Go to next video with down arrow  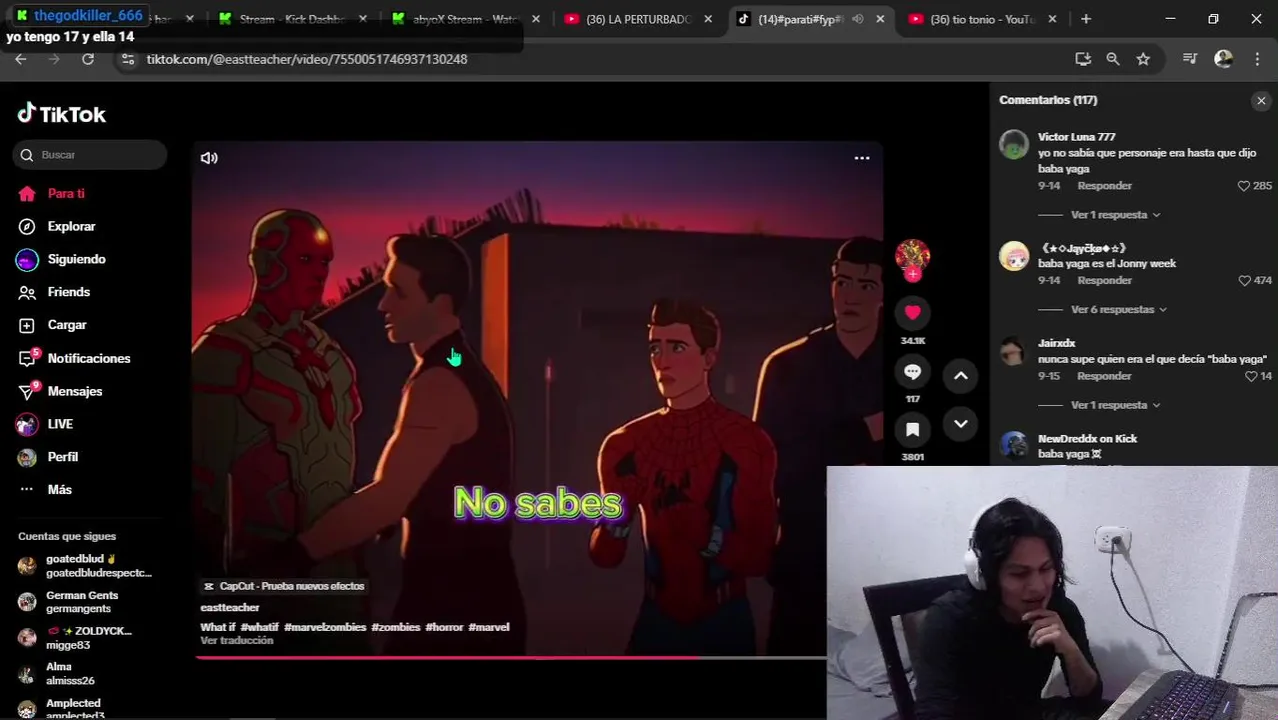[x=960, y=424]
